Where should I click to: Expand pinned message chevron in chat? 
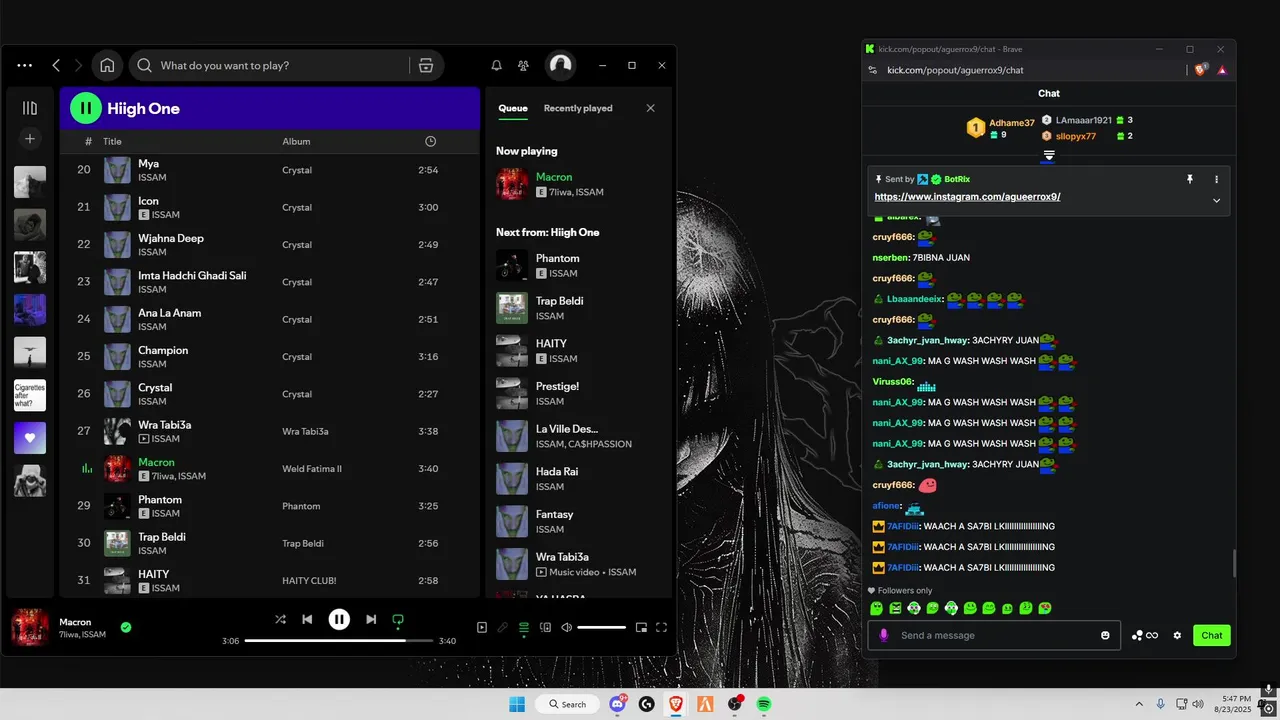click(x=1216, y=200)
